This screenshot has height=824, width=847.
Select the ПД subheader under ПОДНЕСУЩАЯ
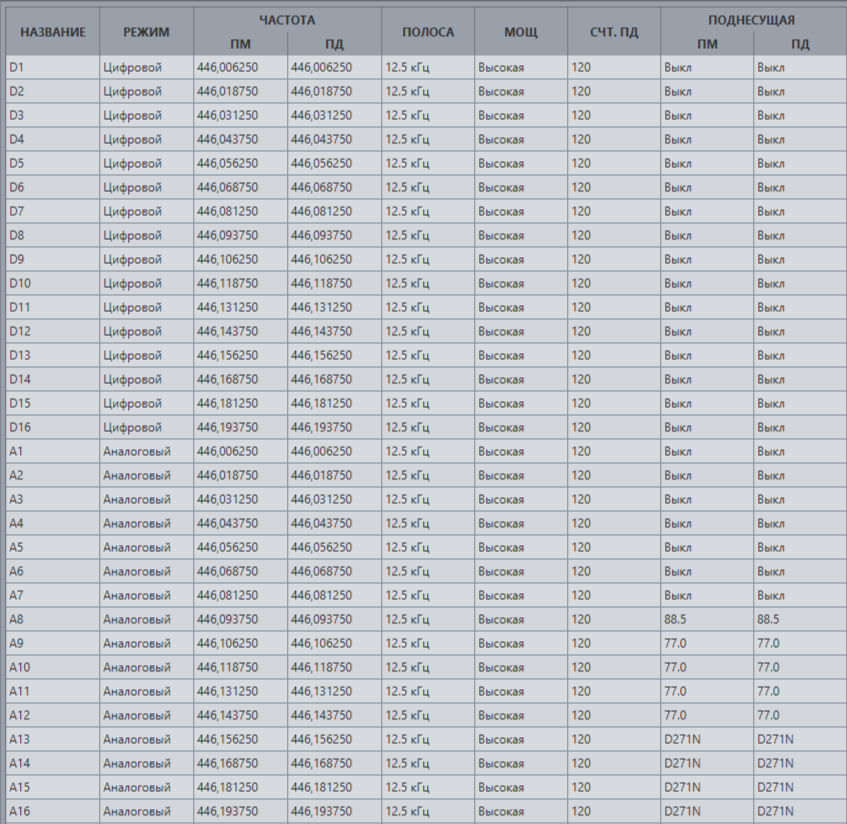tap(800, 44)
